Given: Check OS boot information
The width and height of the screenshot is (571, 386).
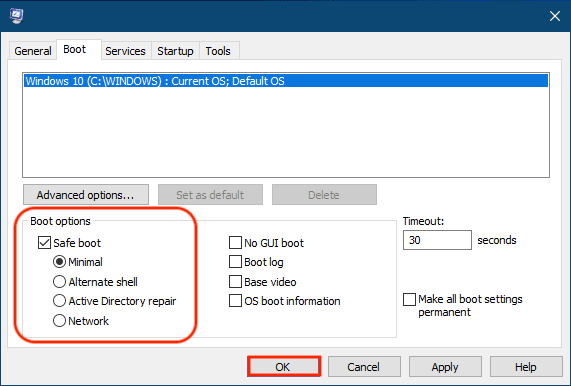Looking at the screenshot, I should 235,301.
